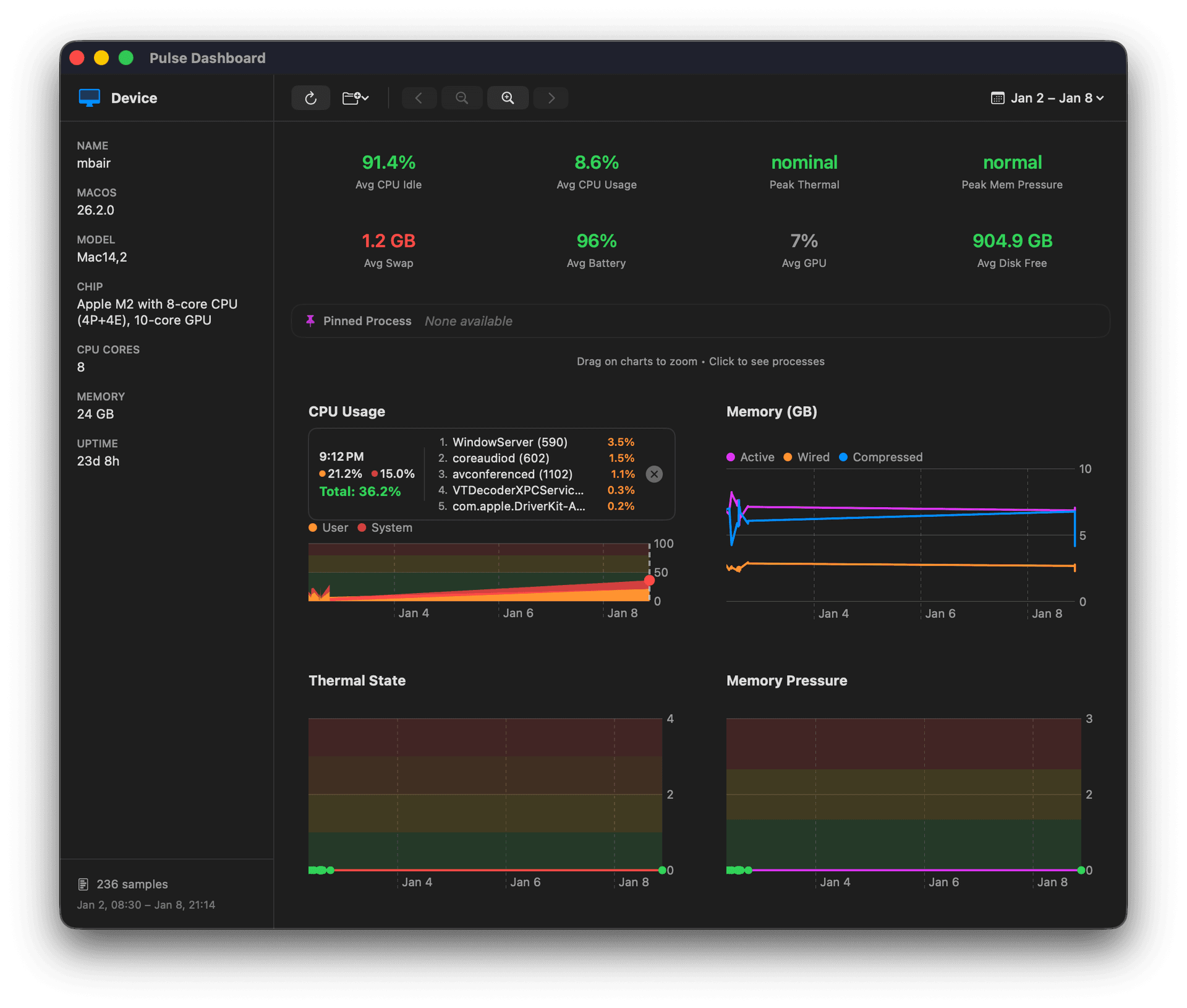Dismiss the CPU process tooltip via its X icon
This screenshot has height=1008, width=1187.
pyautogui.click(x=654, y=474)
